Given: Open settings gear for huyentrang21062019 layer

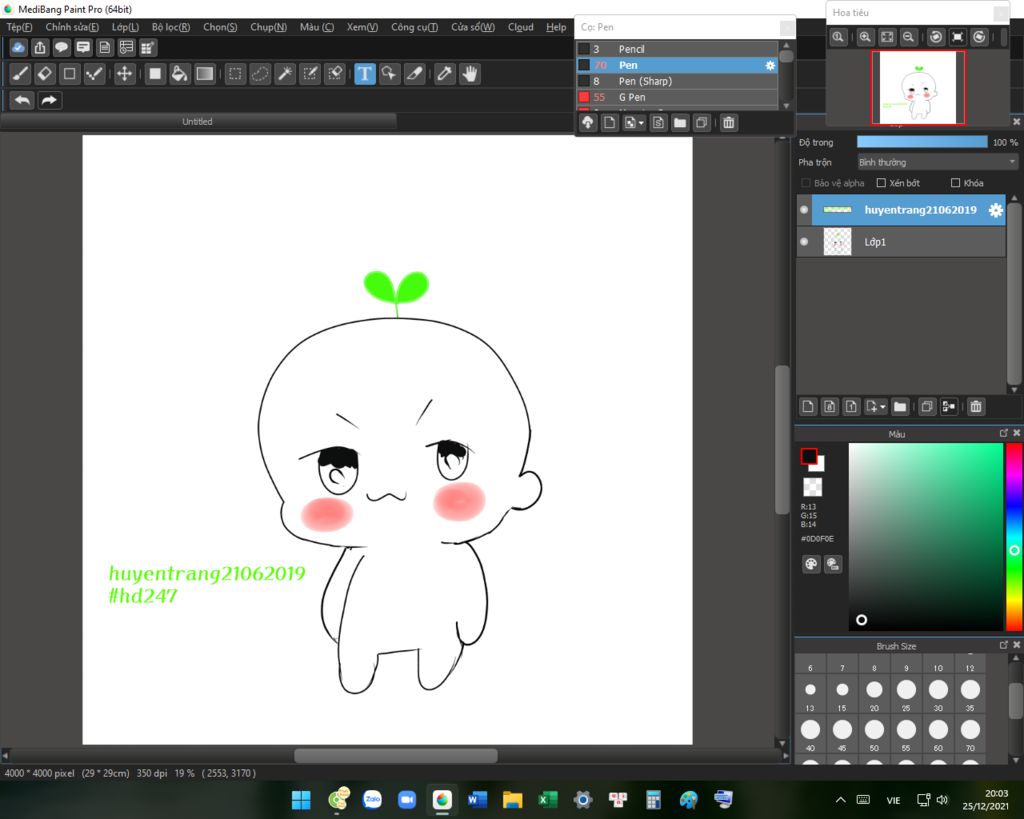Looking at the screenshot, I should click(x=995, y=210).
